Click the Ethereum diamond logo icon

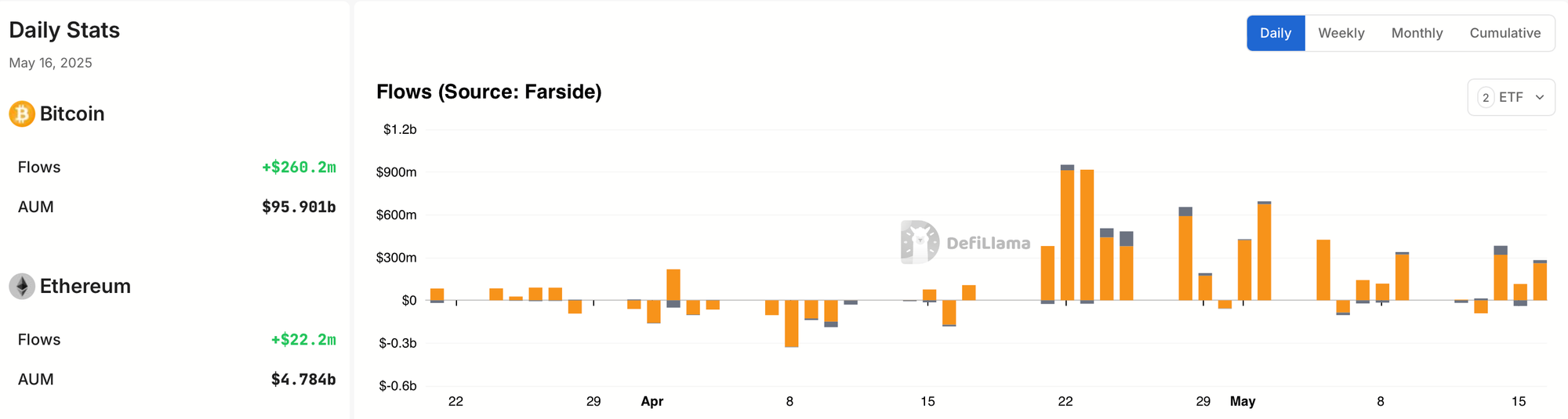(x=22, y=286)
